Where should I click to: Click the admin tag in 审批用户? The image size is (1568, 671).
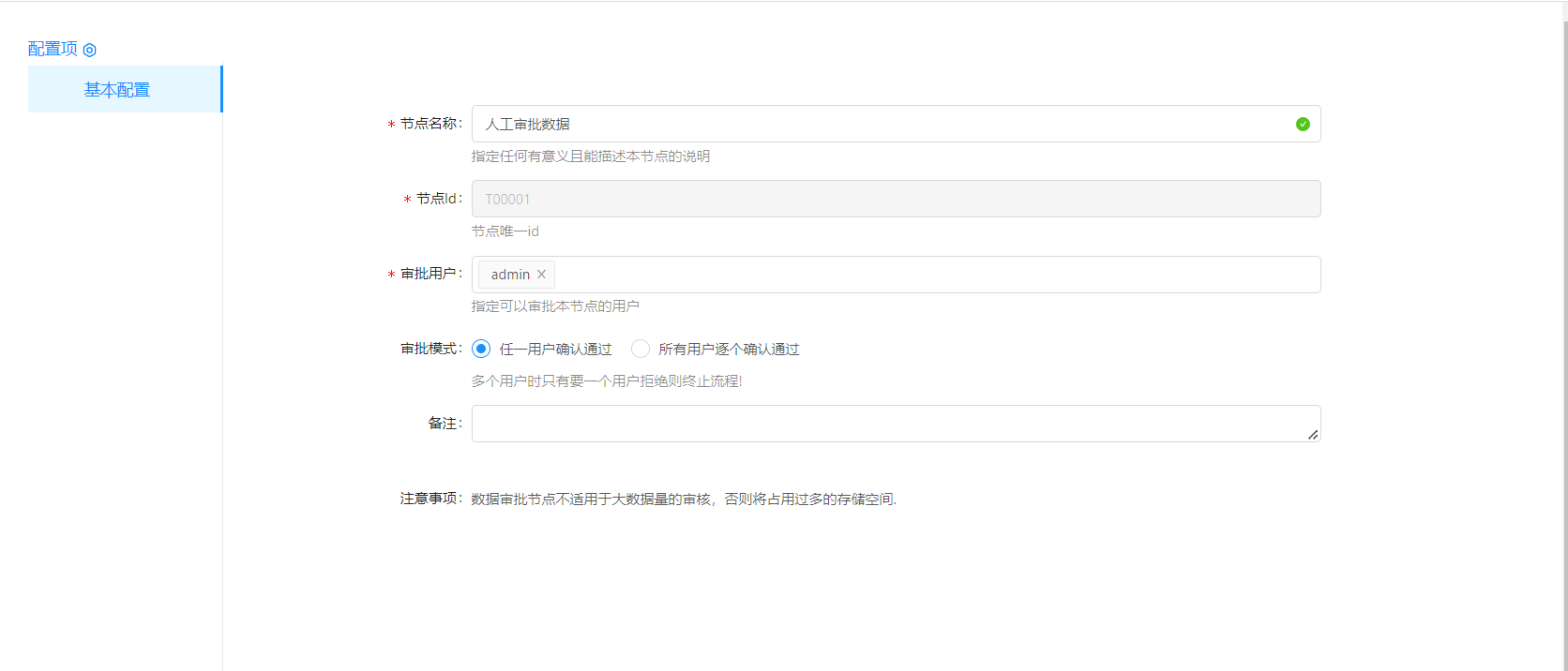tap(510, 275)
